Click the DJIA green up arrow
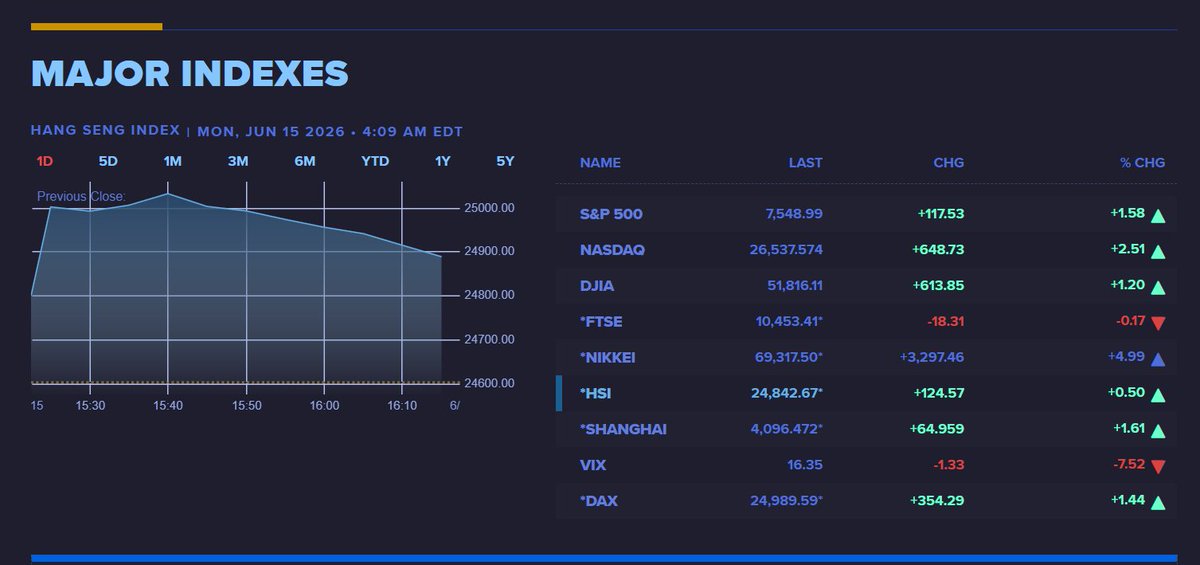Viewport: 1200px width, 565px height. 1158,287
